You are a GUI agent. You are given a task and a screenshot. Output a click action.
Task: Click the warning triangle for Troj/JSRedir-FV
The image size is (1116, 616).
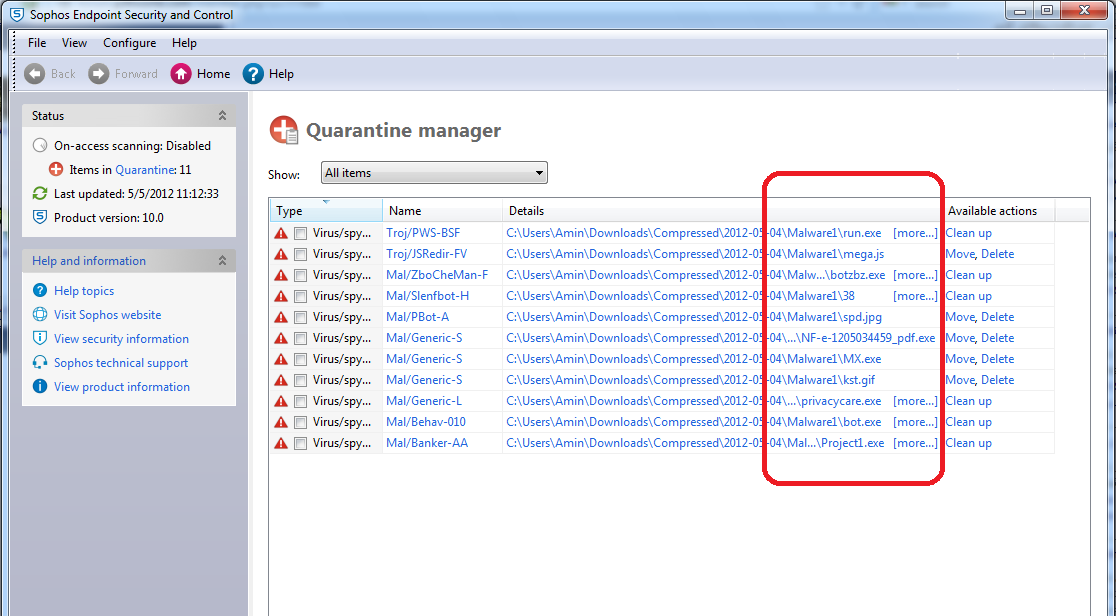[281, 254]
